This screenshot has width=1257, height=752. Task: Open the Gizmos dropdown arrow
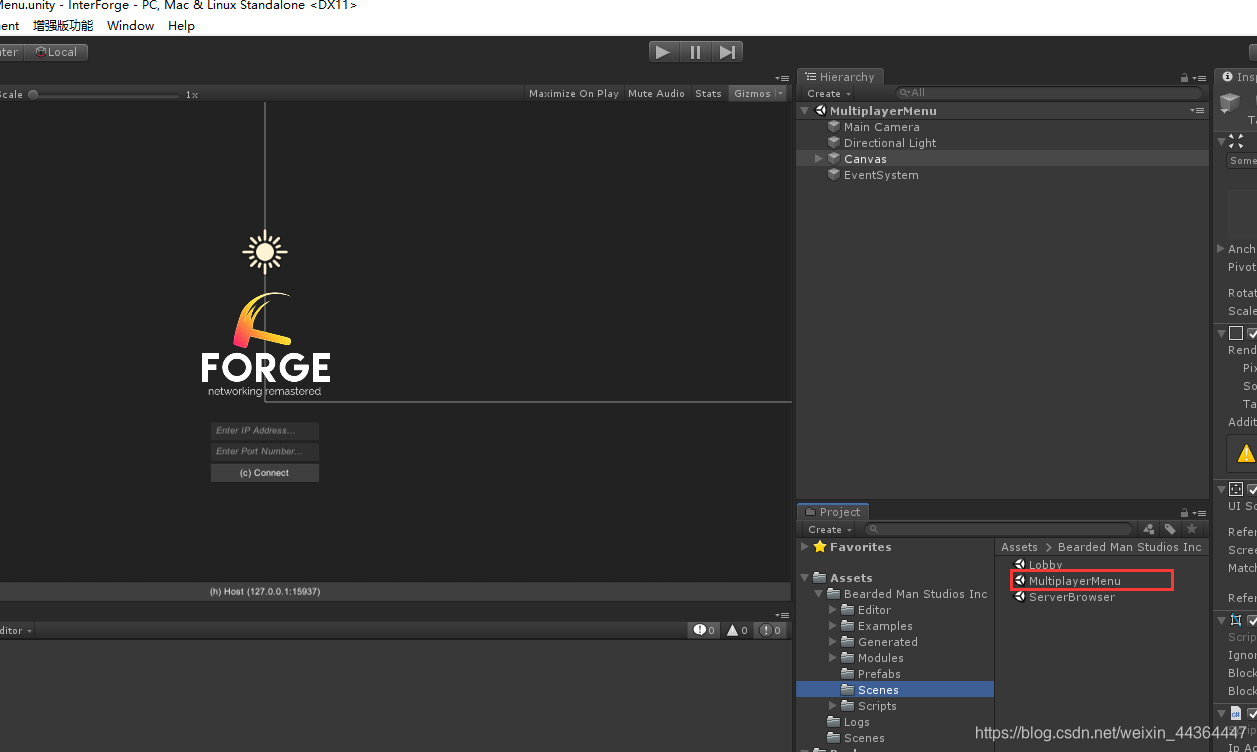(x=781, y=94)
